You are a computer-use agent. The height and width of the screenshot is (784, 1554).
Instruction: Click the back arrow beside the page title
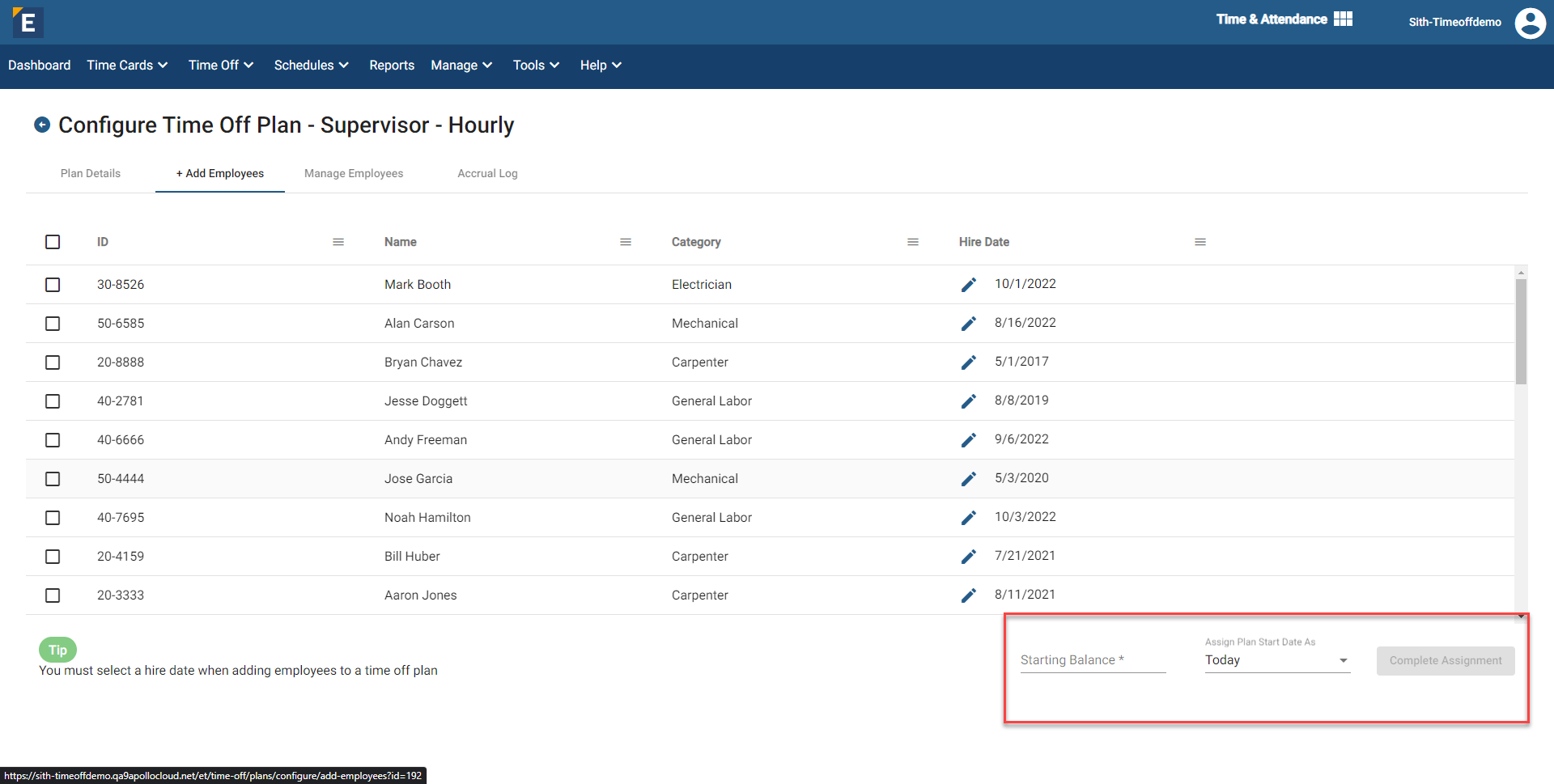(42, 125)
